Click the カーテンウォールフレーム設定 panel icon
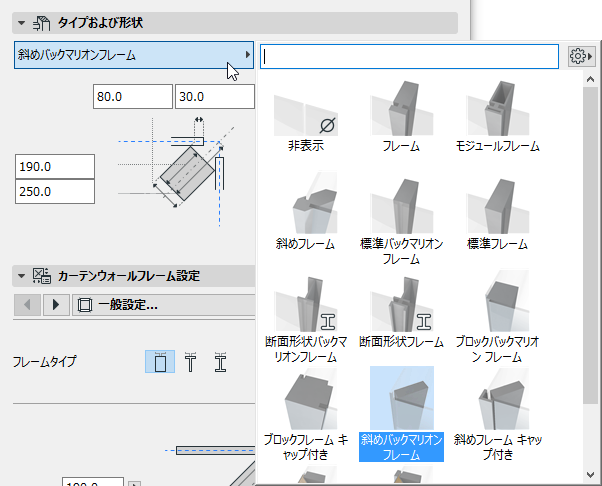The height and width of the screenshot is (486, 602). pos(41,276)
